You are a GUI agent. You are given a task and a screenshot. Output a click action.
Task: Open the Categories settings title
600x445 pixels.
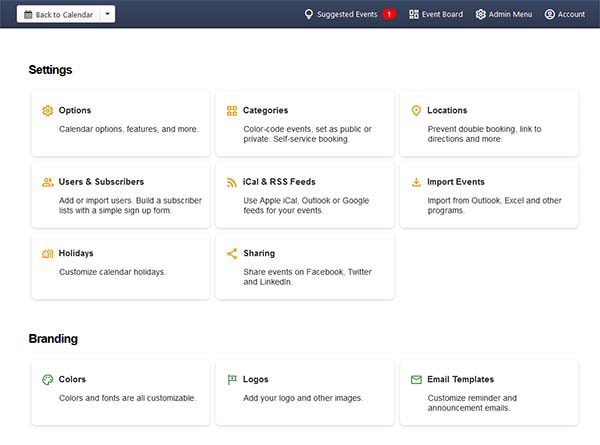(x=266, y=110)
